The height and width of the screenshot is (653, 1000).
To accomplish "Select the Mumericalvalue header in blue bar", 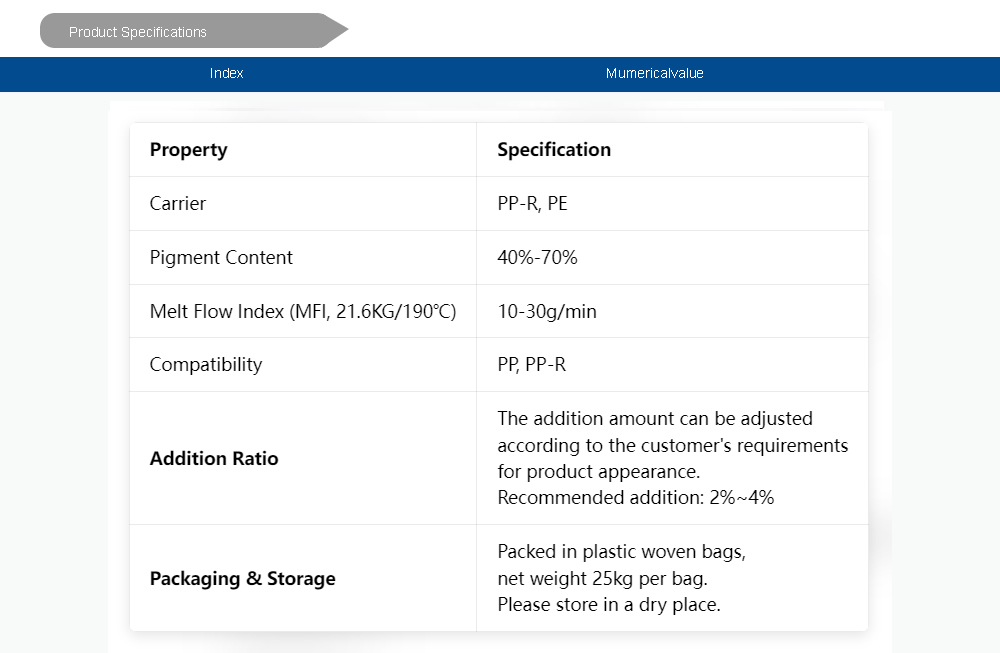I will tap(654, 73).
